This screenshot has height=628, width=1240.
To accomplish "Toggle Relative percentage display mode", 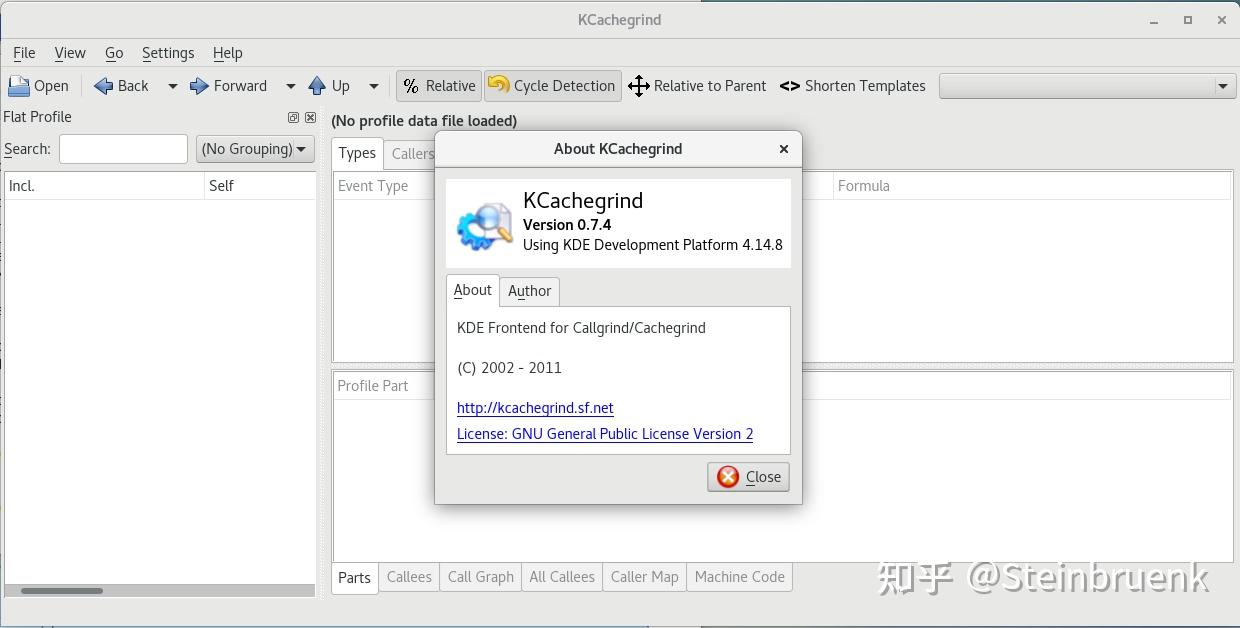I will click(x=438, y=85).
